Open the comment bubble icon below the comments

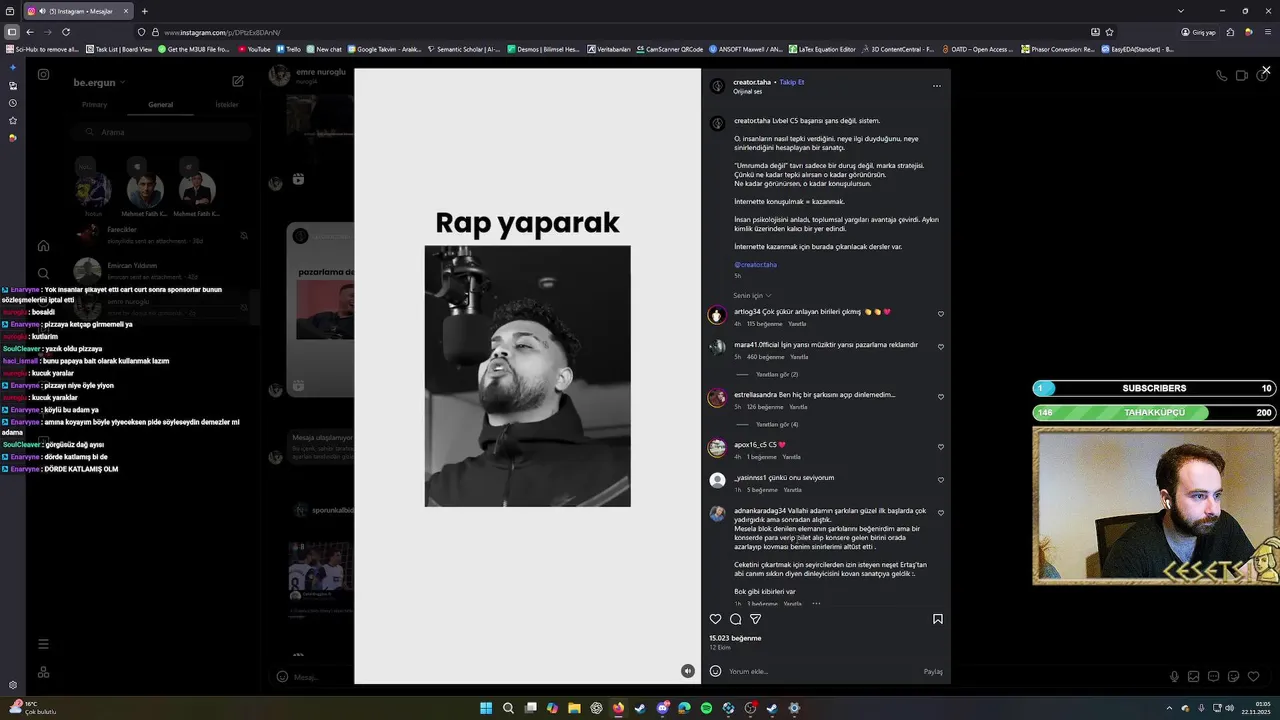click(735, 619)
